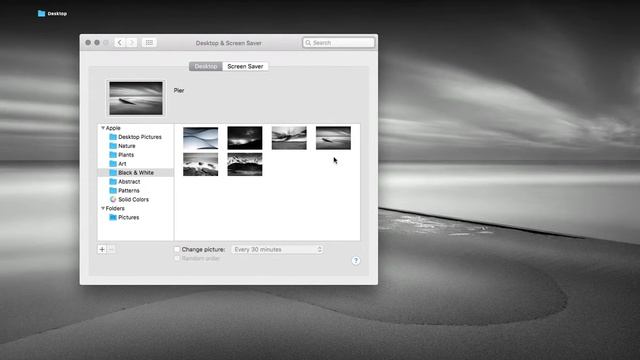Click the large Pier preview image
This screenshot has width=640, height=360.
click(x=136, y=98)
